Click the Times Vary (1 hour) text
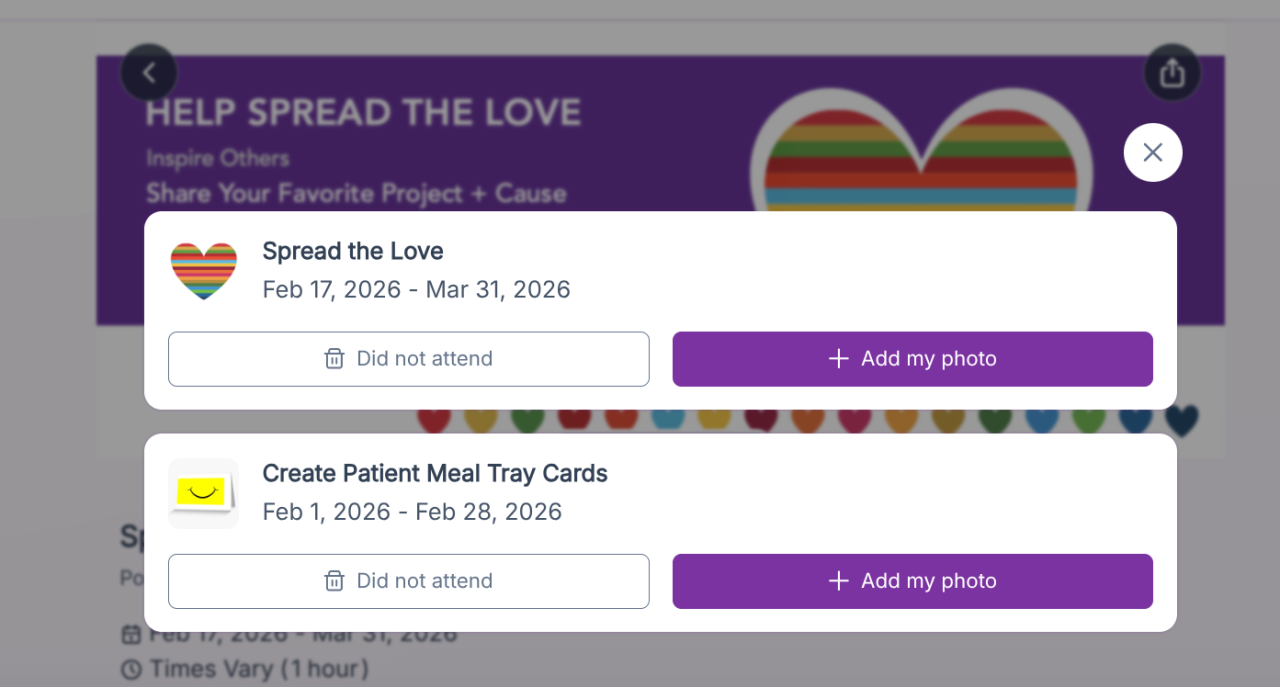 (259, 668)
